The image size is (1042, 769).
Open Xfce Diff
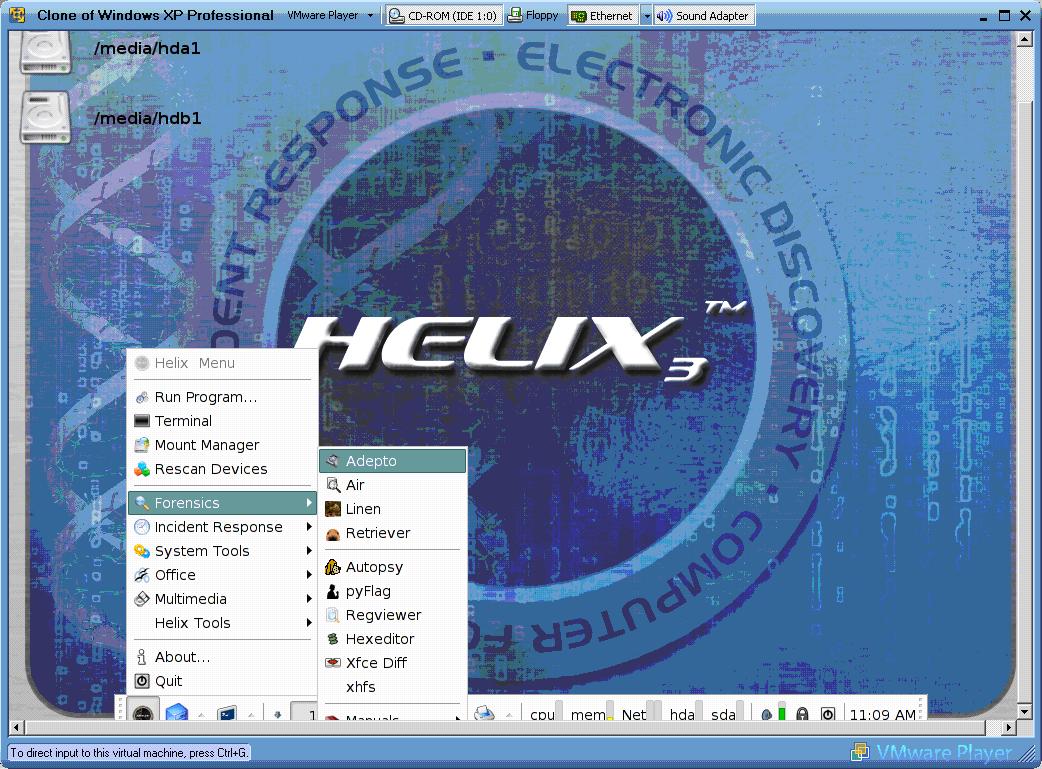tap(393, 663)
